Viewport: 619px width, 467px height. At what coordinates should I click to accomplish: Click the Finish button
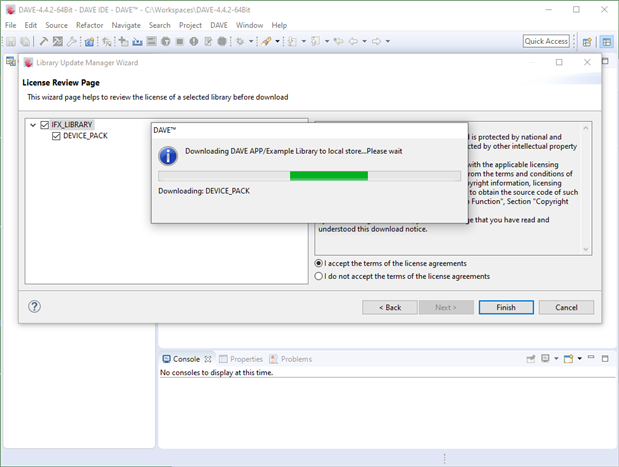[506, 308]
